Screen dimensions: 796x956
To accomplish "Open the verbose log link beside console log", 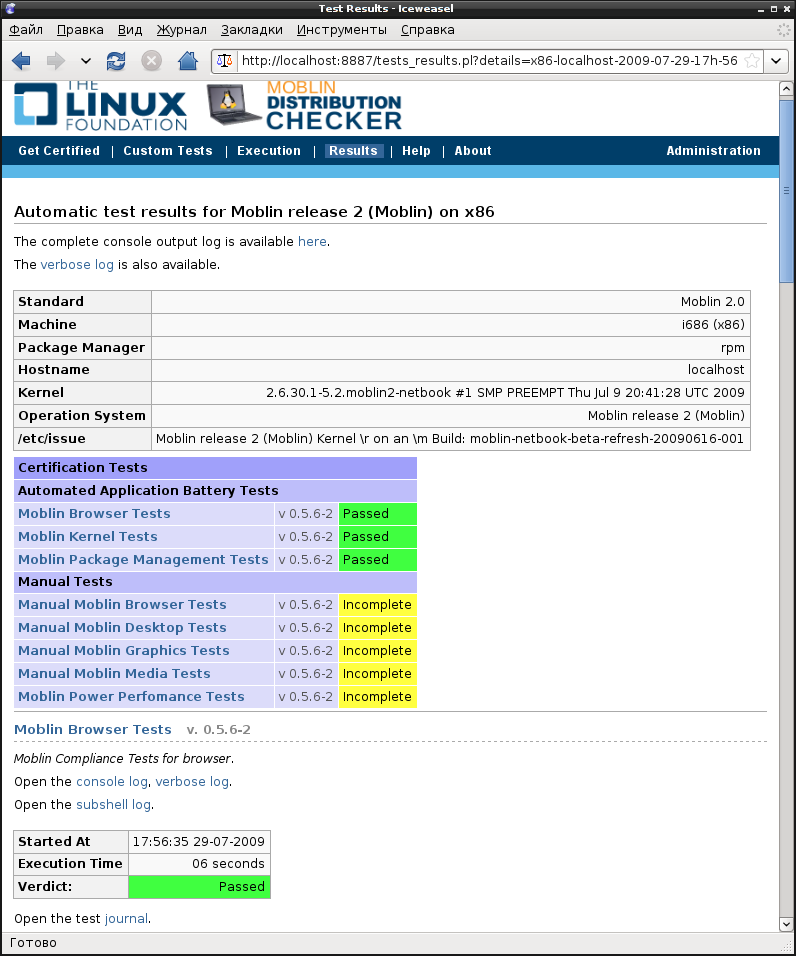I will (x=192, y=782).
